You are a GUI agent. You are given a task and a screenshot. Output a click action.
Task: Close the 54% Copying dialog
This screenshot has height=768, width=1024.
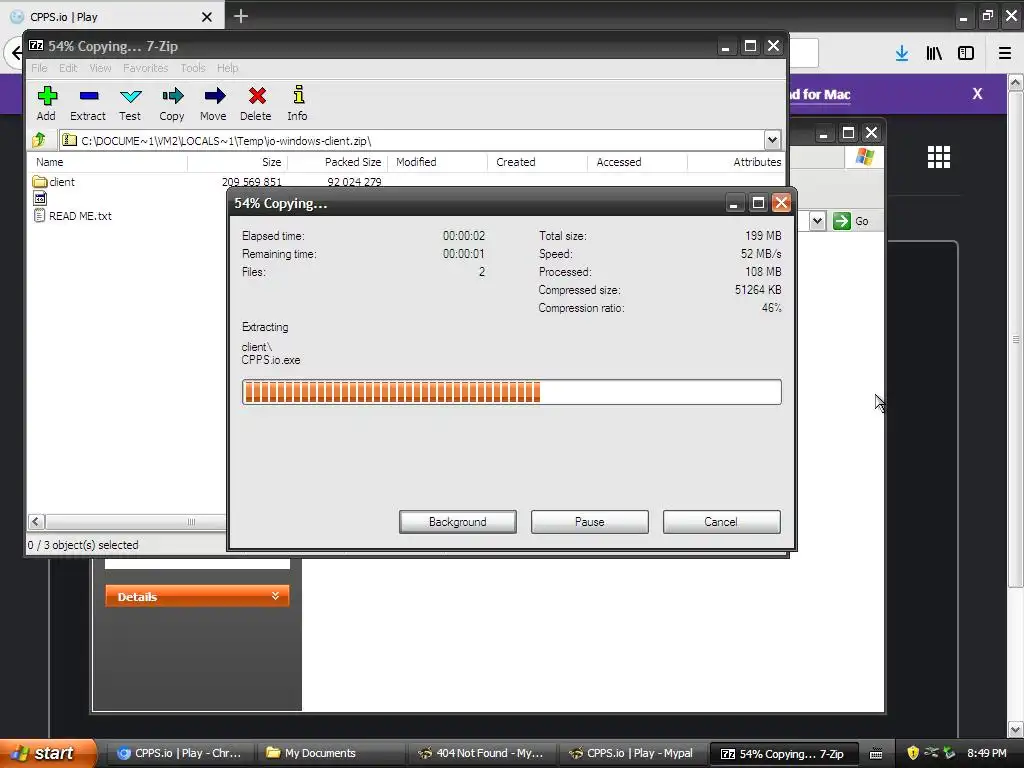coord(781,203)
